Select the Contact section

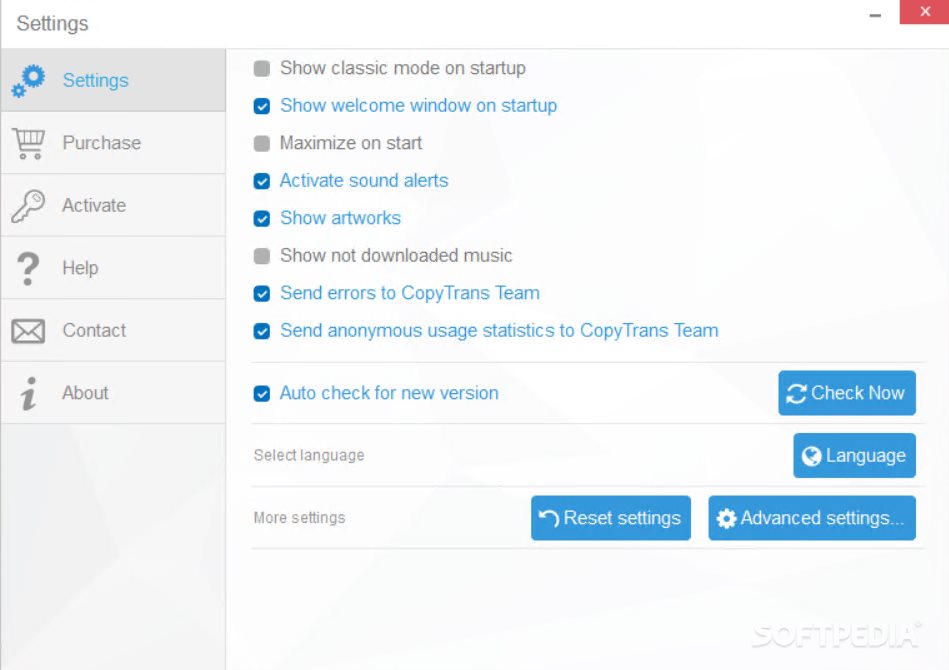pyautogui.click(x=113, y=330)
